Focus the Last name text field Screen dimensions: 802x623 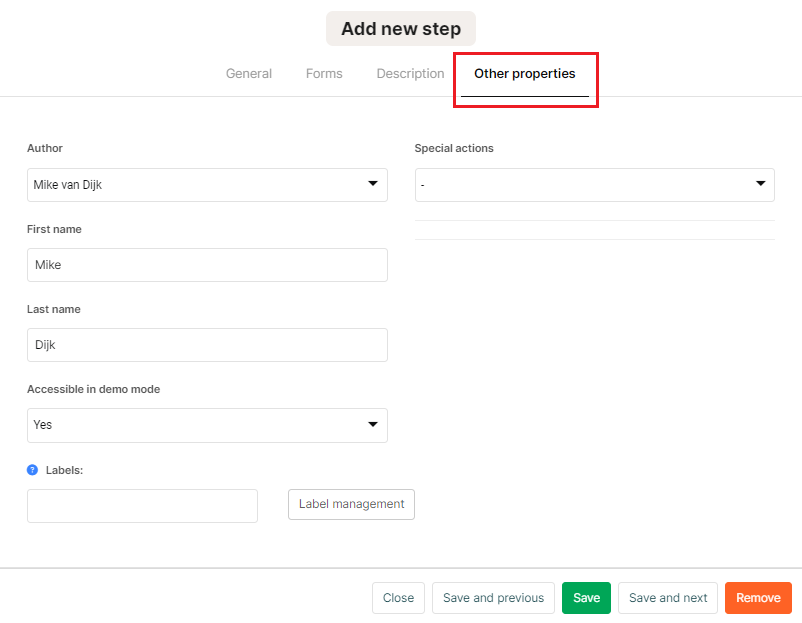[207, 345]
